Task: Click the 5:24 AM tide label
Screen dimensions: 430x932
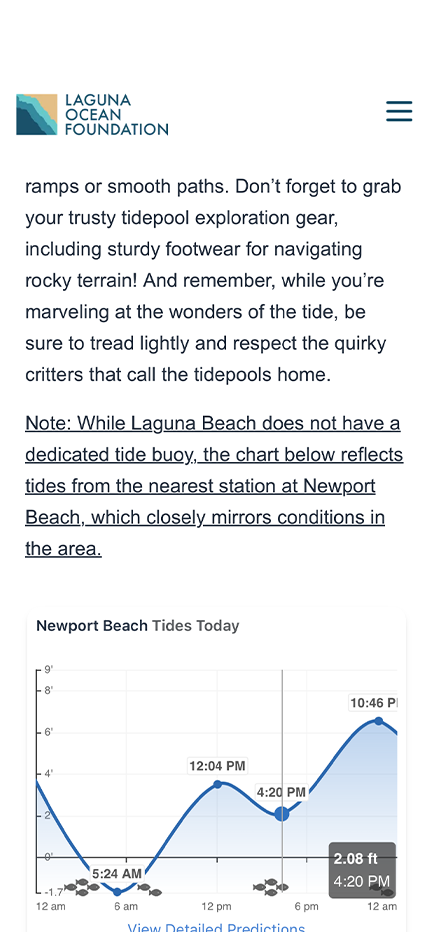Action: tap(117, 874)
